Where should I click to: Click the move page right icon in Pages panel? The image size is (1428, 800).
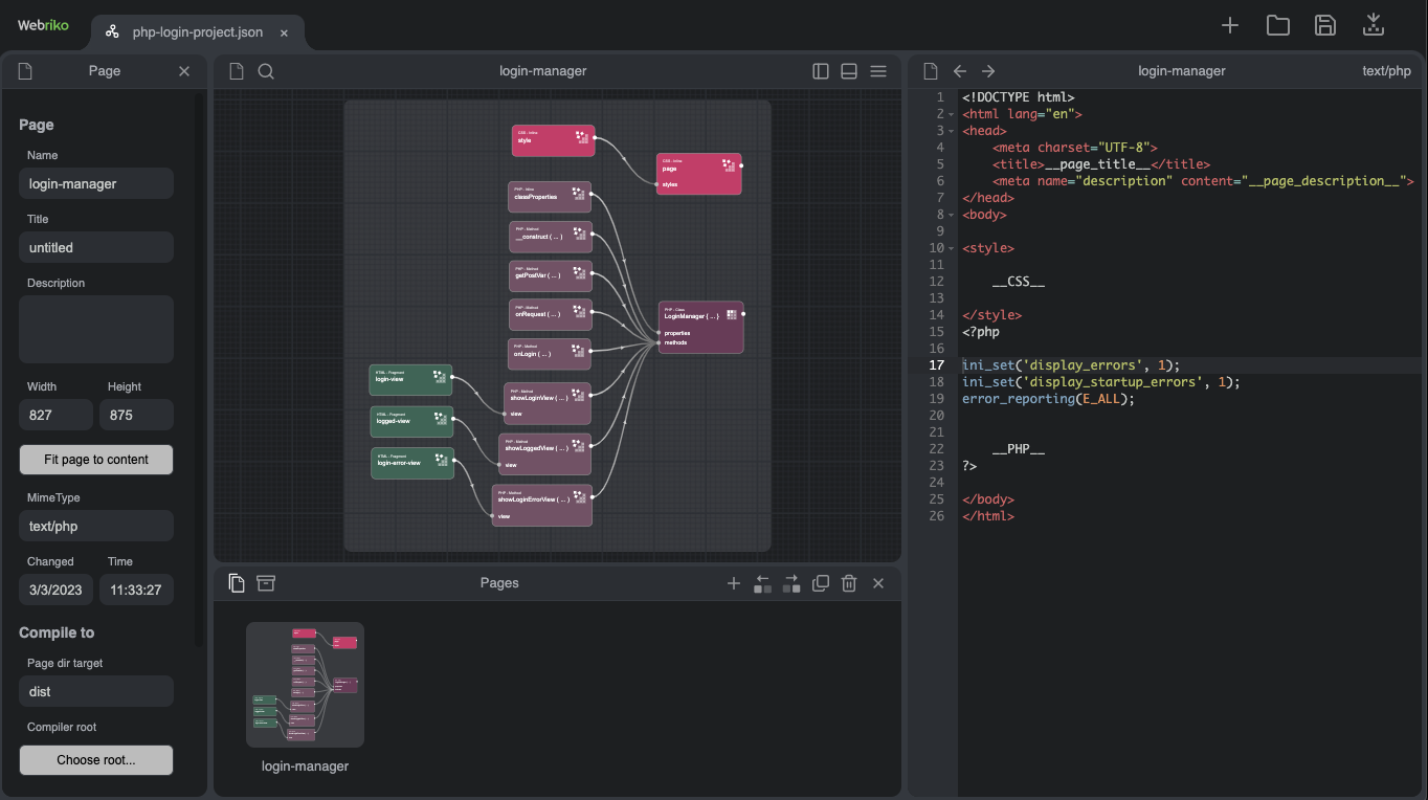coord(790,583)
